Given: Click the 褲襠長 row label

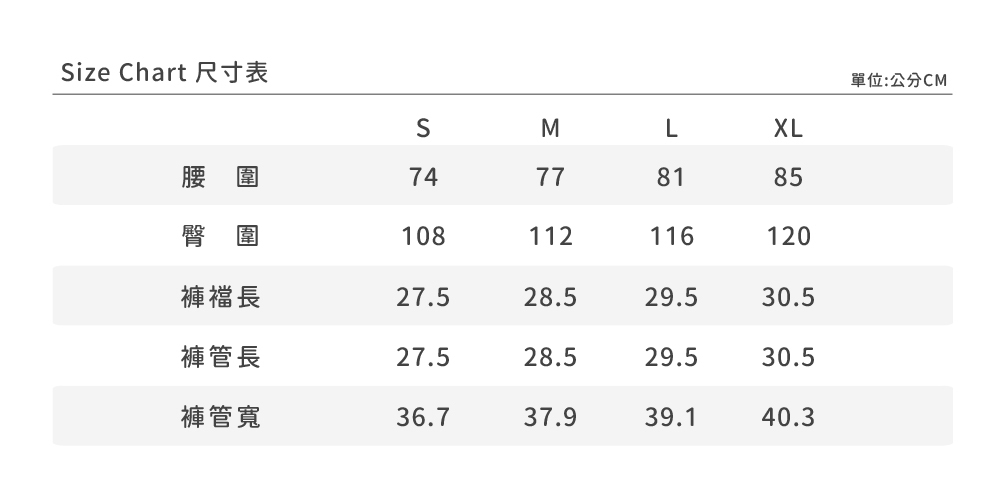Looking at the screenshot, I should click(x=221, y=297).
